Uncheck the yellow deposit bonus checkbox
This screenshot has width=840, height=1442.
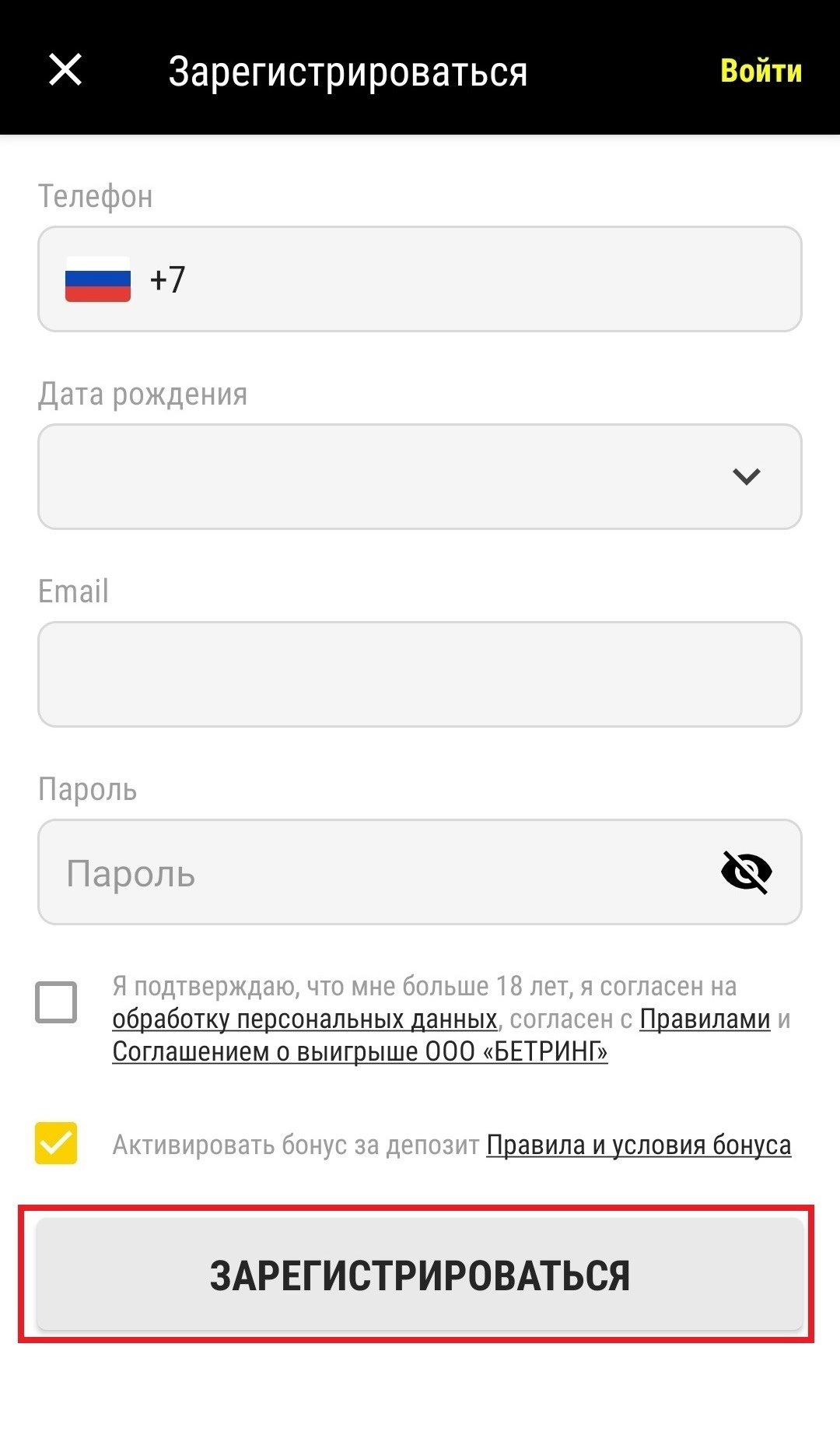56,1143
